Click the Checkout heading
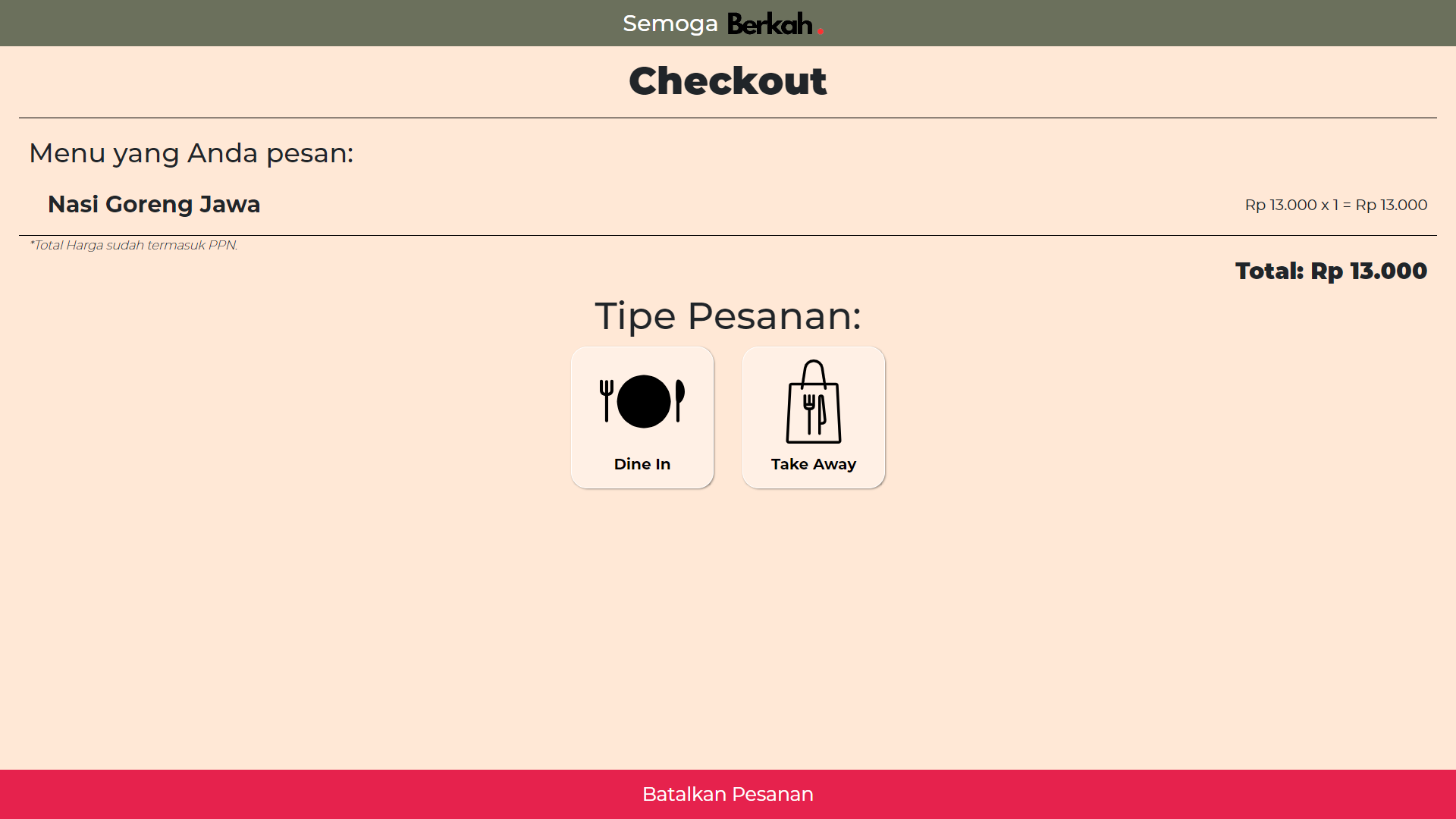1456x819 pixels. coord(728,81)
